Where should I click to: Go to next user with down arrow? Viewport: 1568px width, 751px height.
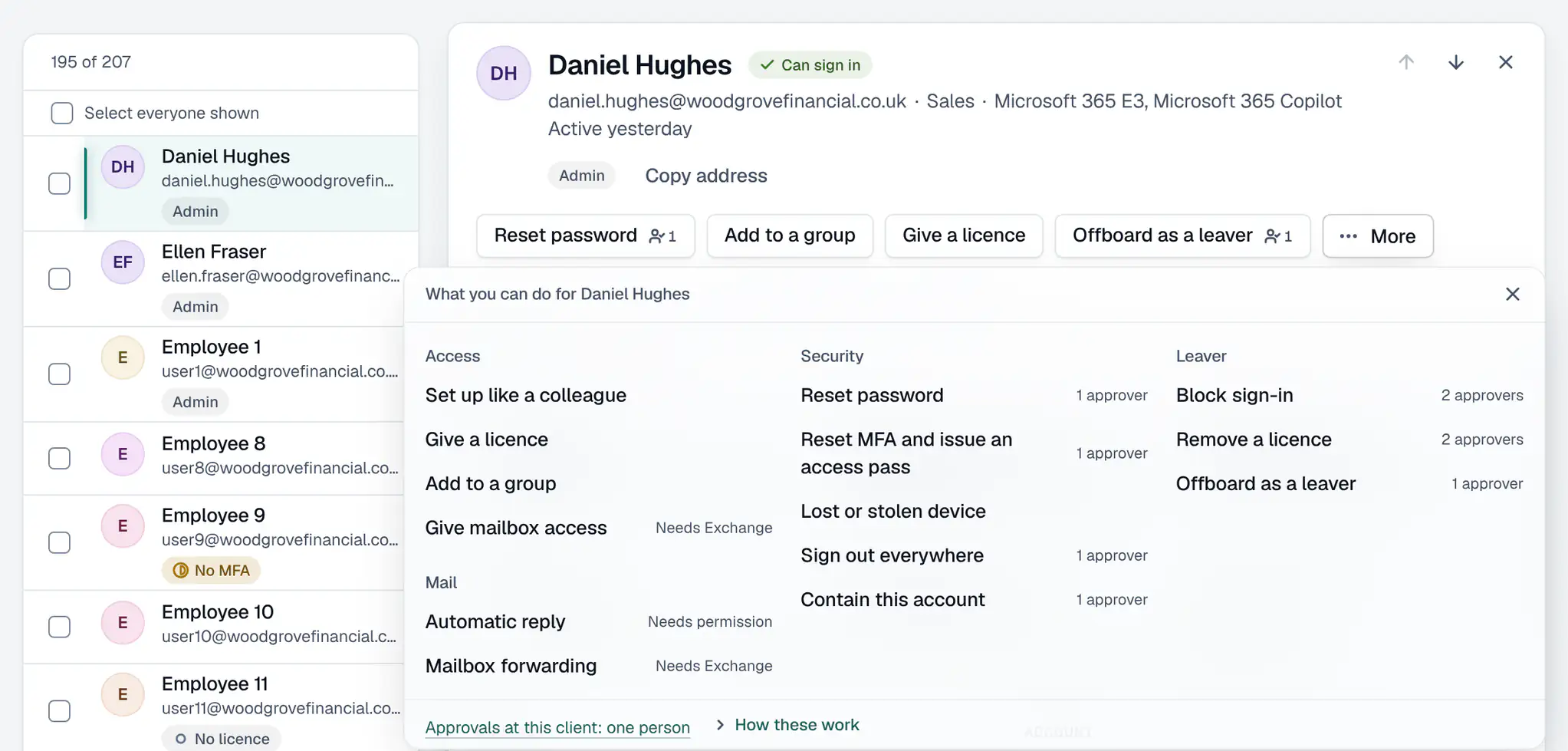(1456, 62)
